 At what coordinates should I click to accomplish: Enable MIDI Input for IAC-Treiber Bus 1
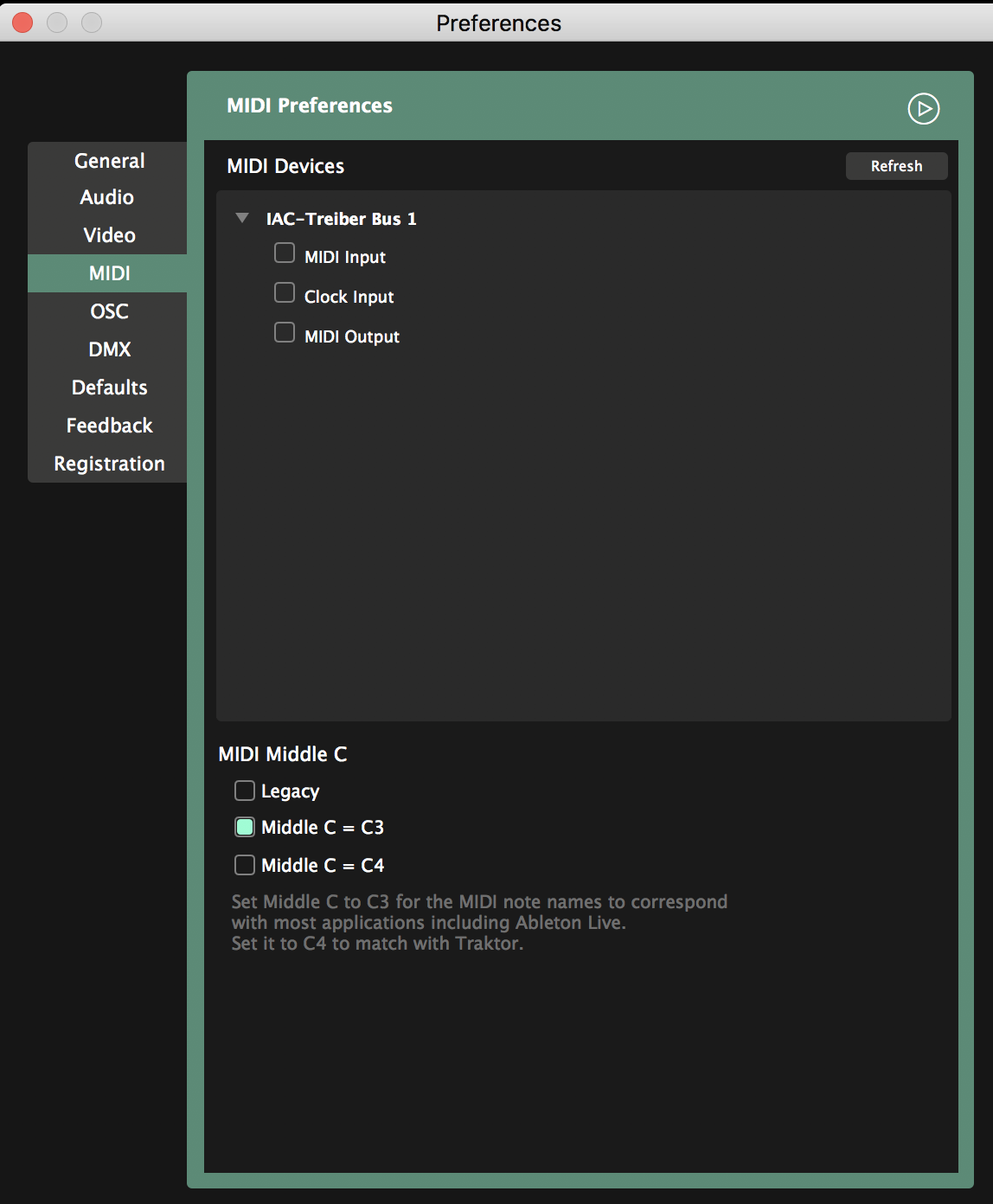pos(285,253)
